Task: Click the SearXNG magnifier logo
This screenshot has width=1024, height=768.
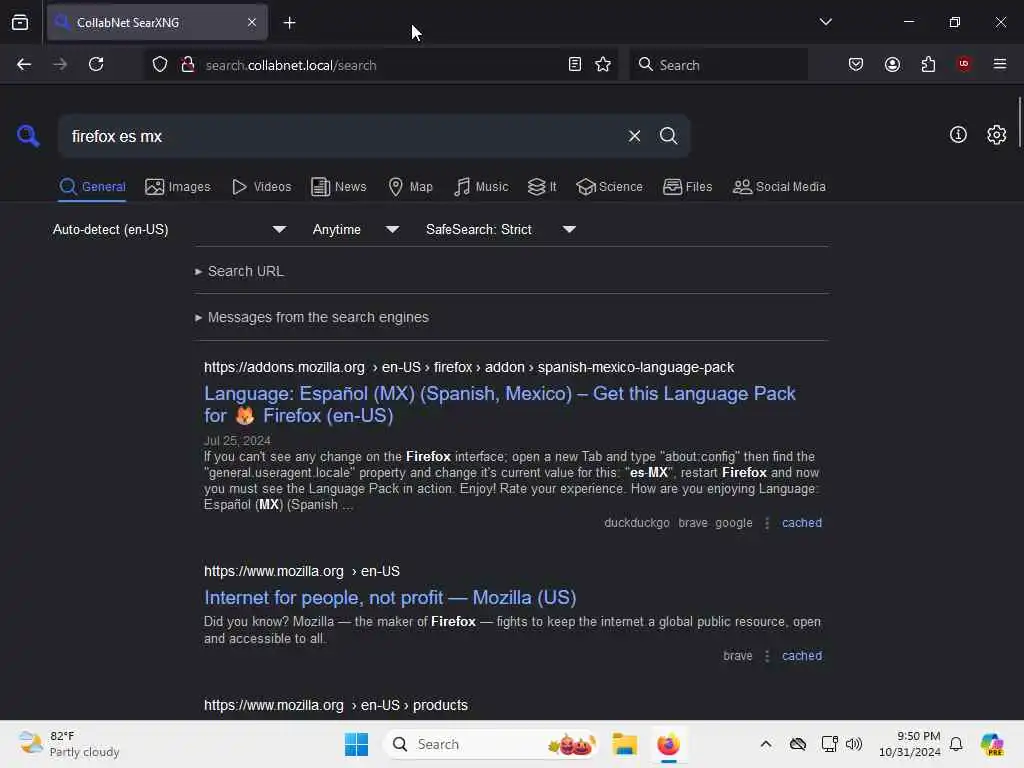Action: (x=28, y=136)
